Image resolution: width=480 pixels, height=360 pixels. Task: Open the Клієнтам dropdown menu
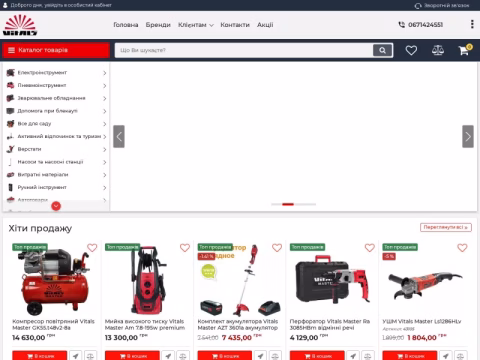tap(196, 25)
